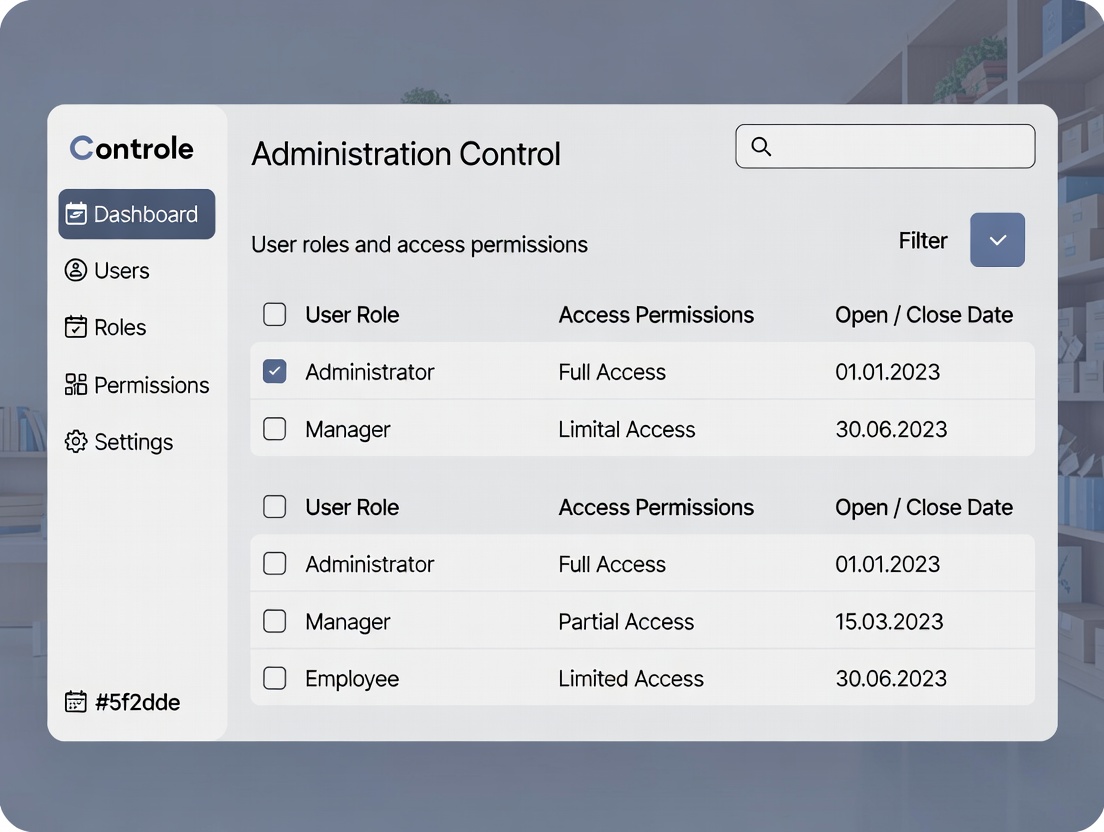Click the Users profile icon

coord(76,271)
